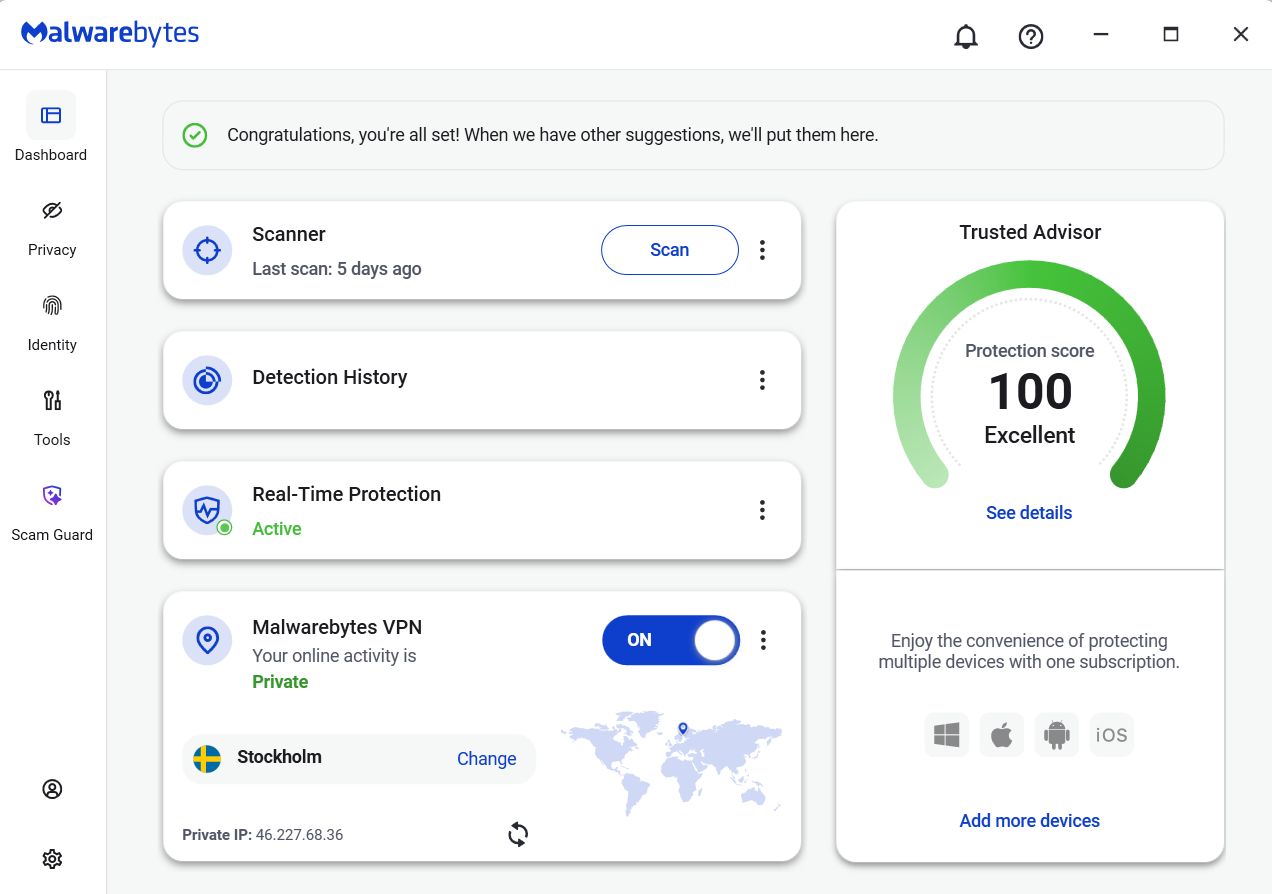Screen dimensions: 1272x894
Task: Click the Real-Time Protection Active status
Action: (277, 529)
